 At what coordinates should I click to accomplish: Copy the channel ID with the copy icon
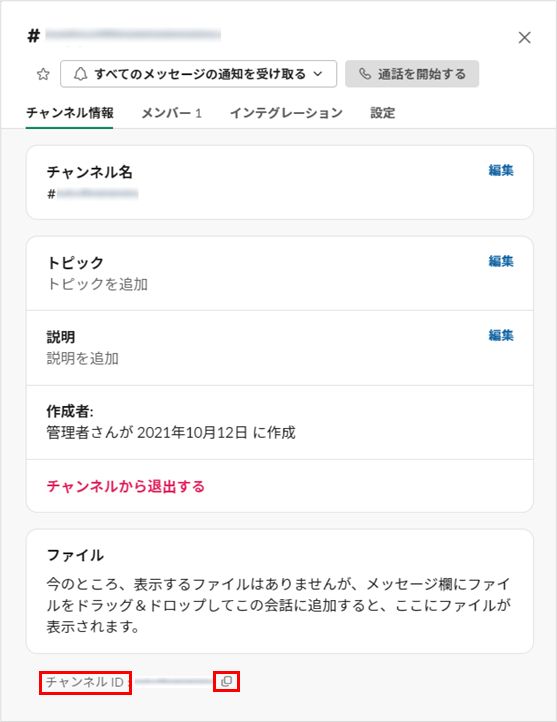click(x=226, y=681)
